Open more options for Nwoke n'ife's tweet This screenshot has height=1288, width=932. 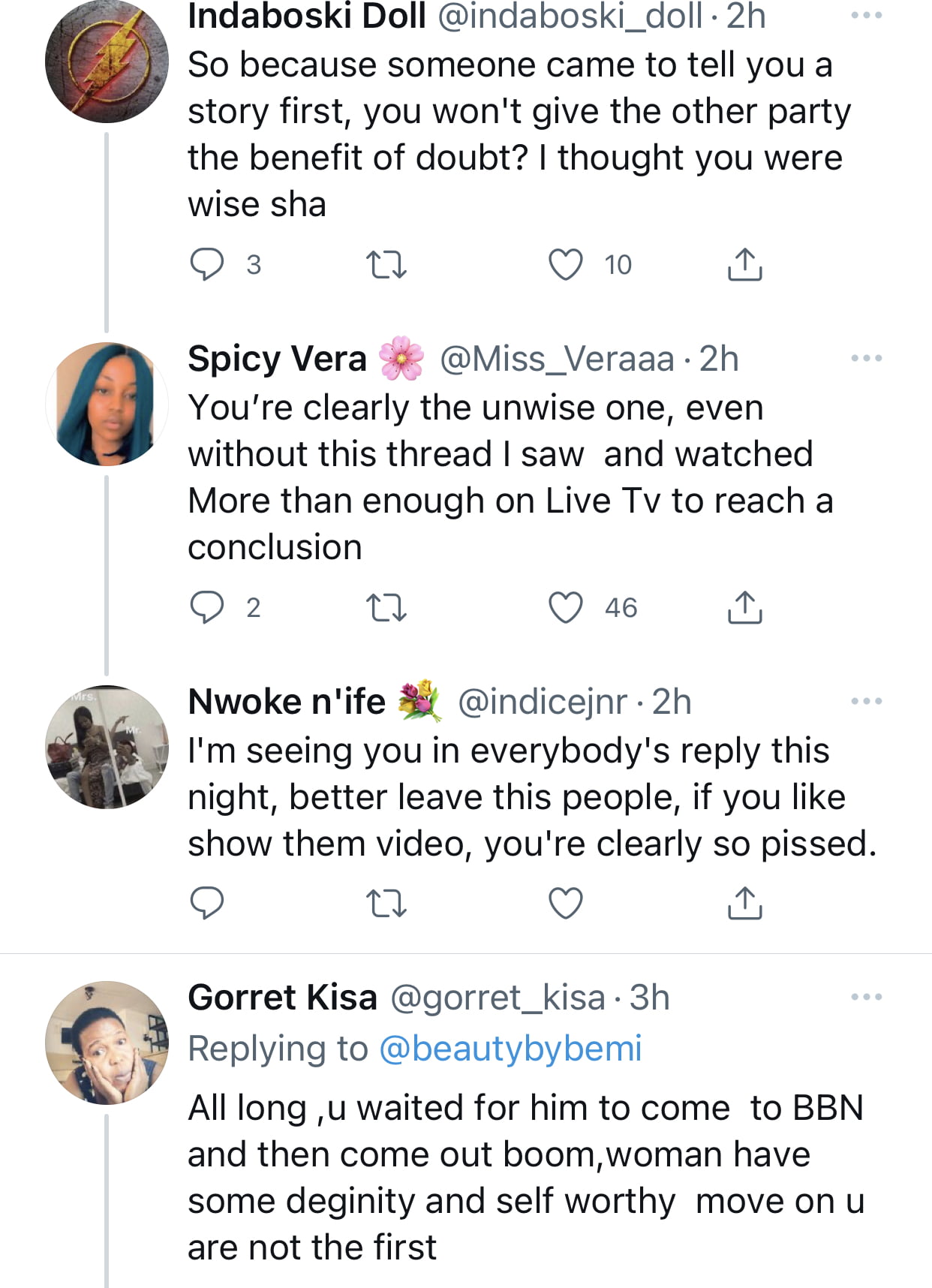pyautogui.click(x=867, y=701)
